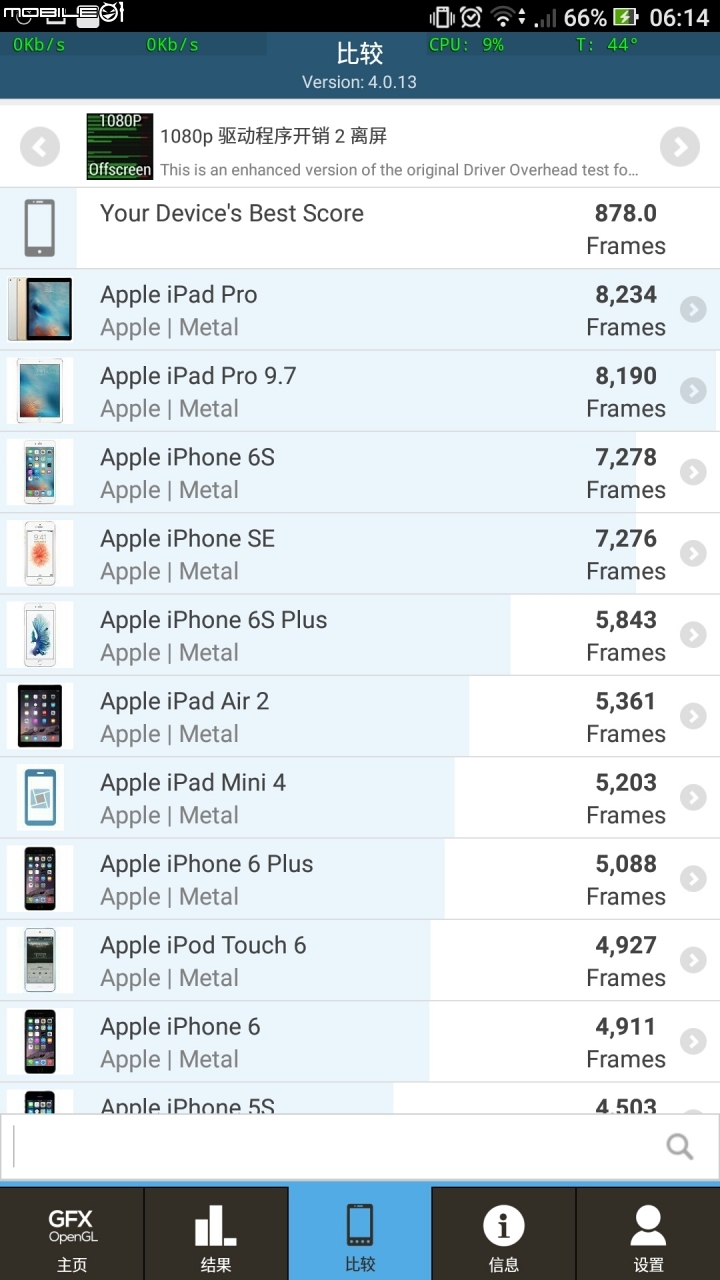
Task: Switch to the 结果 results tab
Action: (x=216, y=1234)
